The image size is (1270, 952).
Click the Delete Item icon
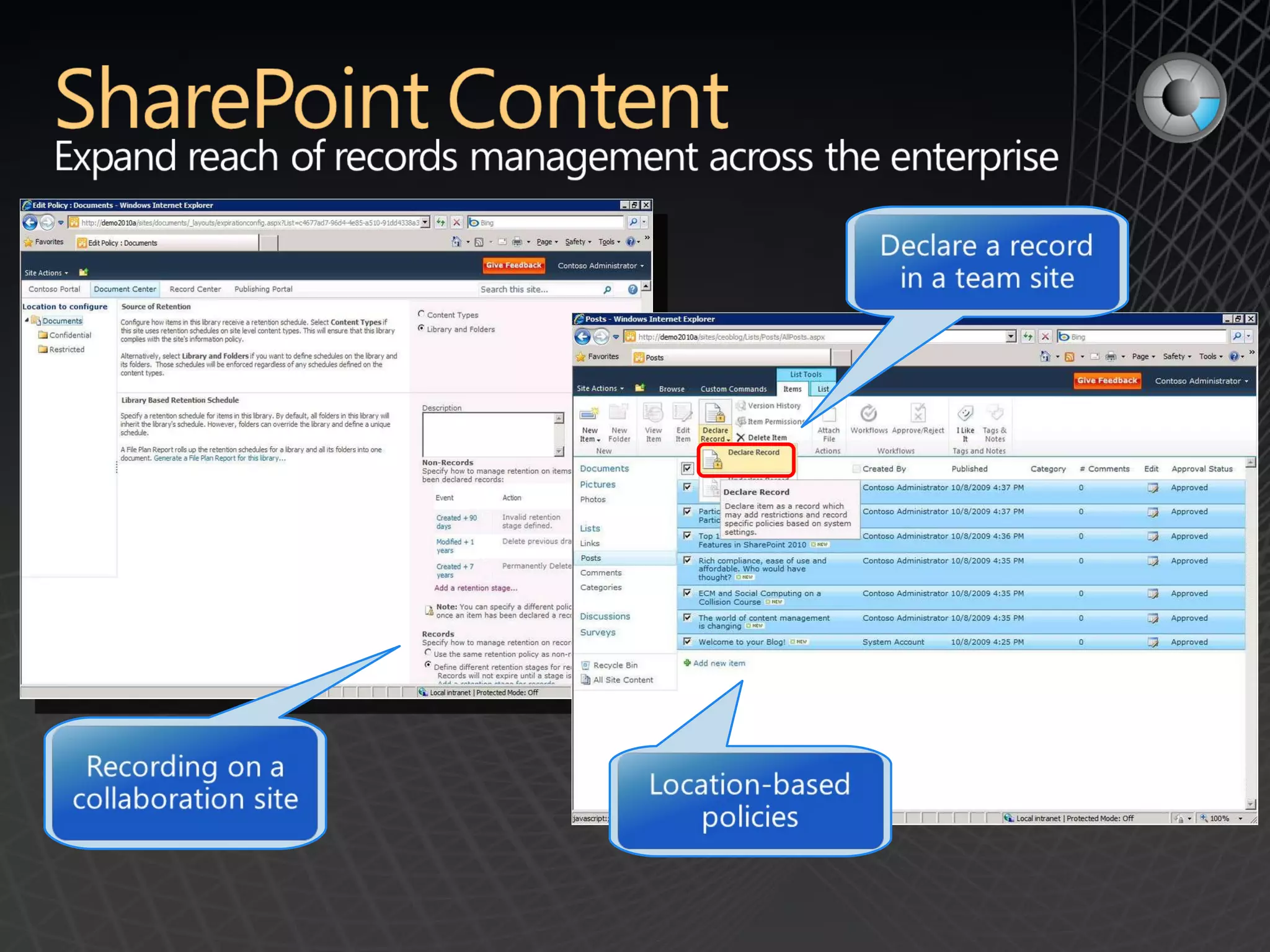click(x=740, y=438)
